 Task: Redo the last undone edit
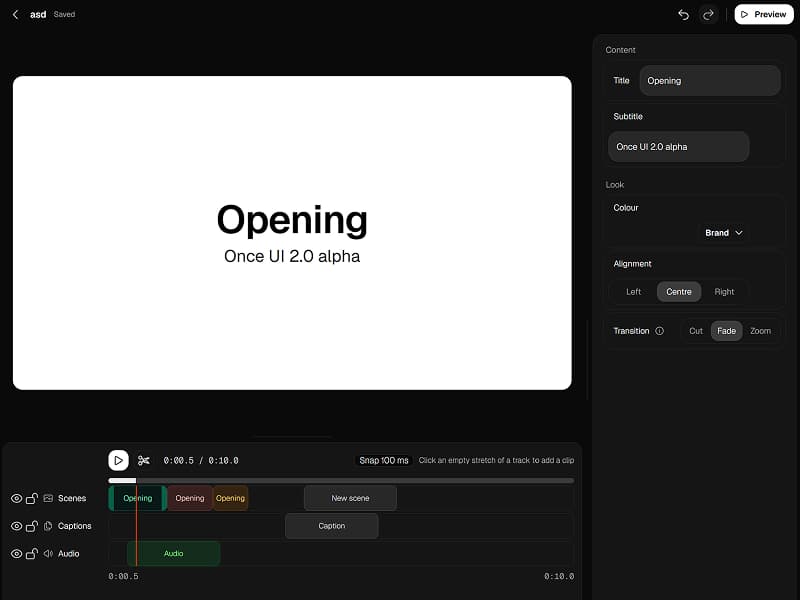[x=708, y=15]
